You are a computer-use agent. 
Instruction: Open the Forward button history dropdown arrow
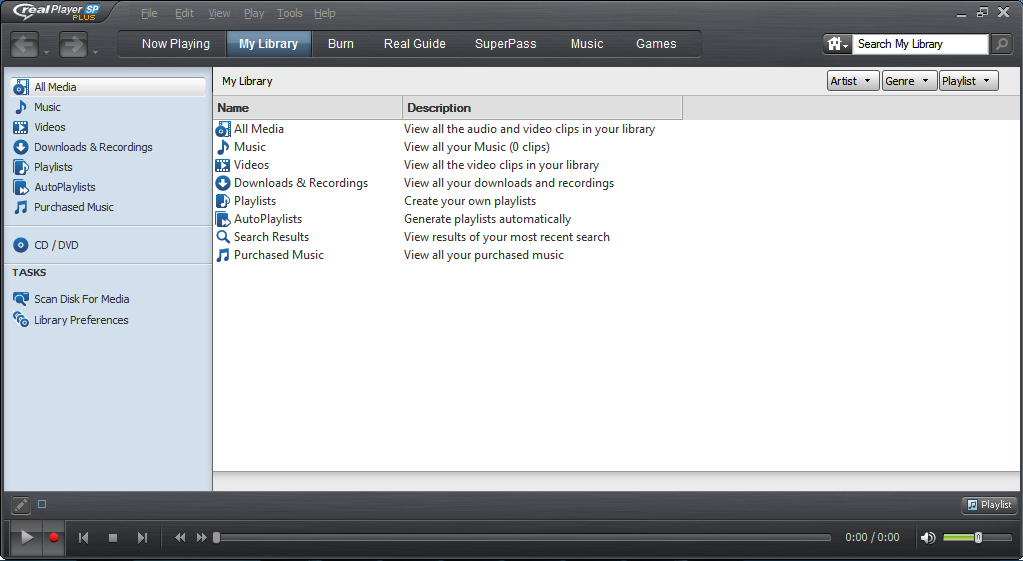pyautogui.click(x=95, y=52)
